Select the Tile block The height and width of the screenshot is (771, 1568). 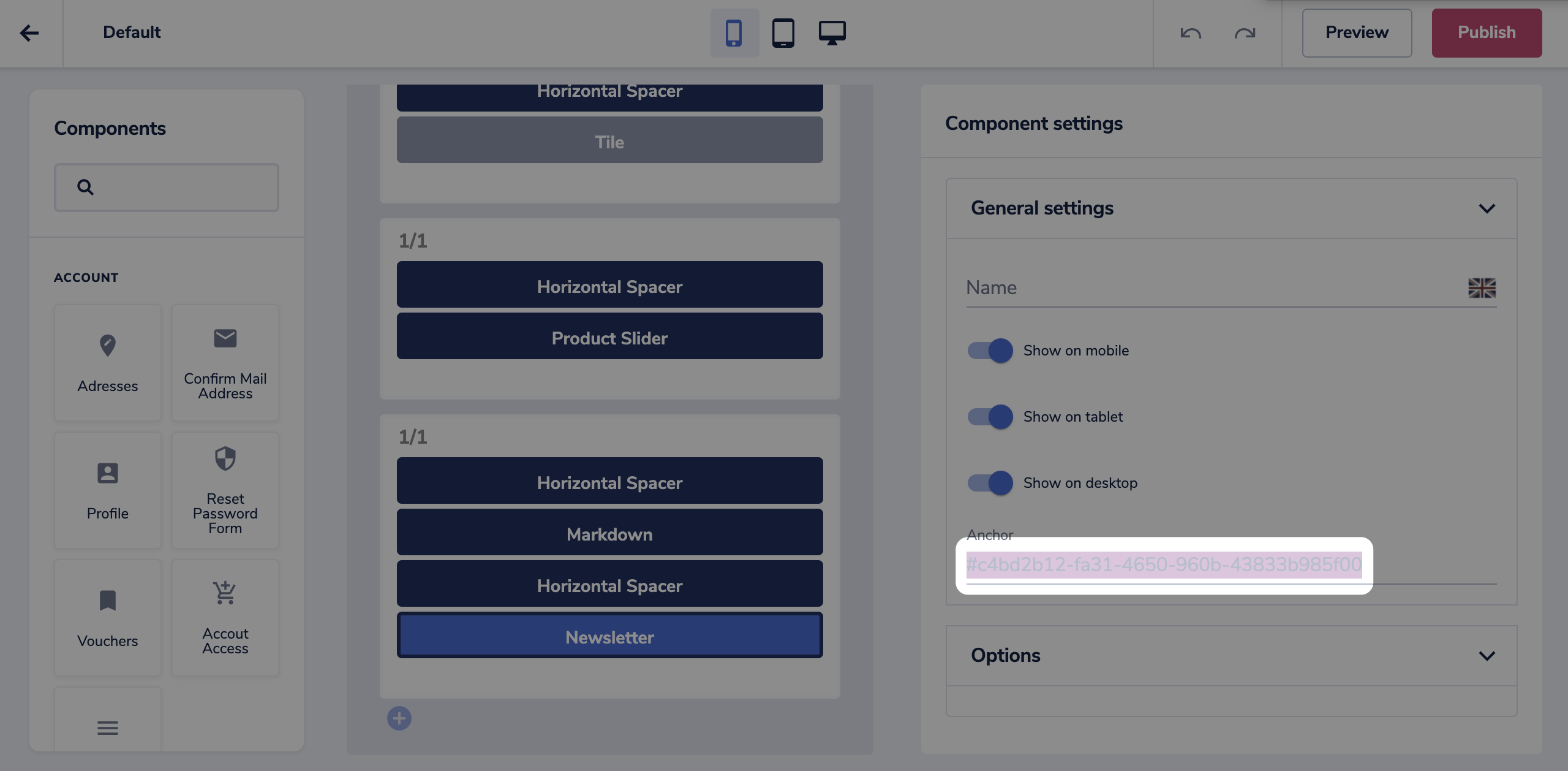pyautogui.click(x=609, y=140)
